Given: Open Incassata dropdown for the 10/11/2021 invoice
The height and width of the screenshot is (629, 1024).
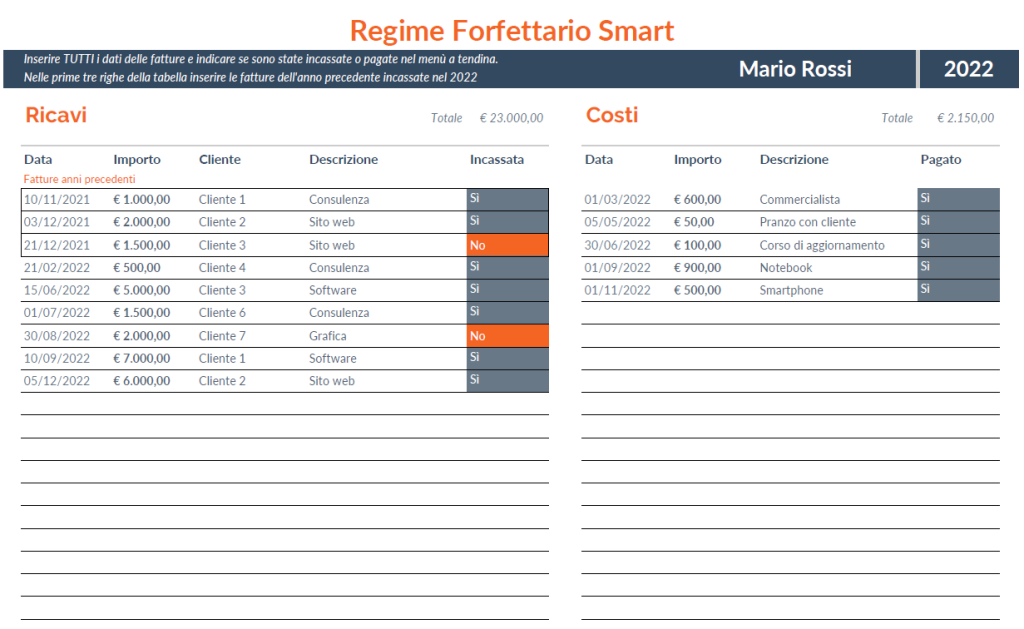Looking at the screenshot, I should point(507,199).
